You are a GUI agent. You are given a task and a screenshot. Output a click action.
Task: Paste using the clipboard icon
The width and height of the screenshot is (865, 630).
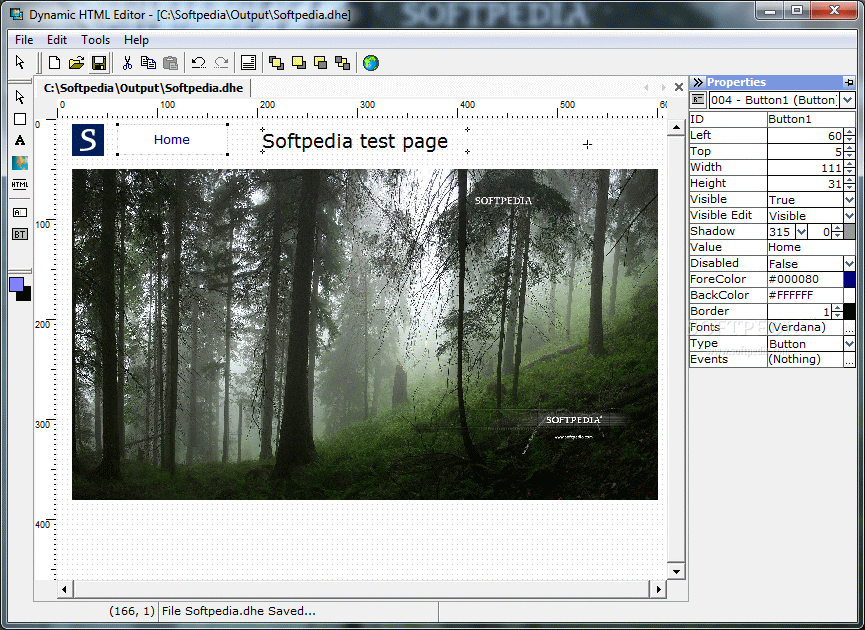(170, 63)
